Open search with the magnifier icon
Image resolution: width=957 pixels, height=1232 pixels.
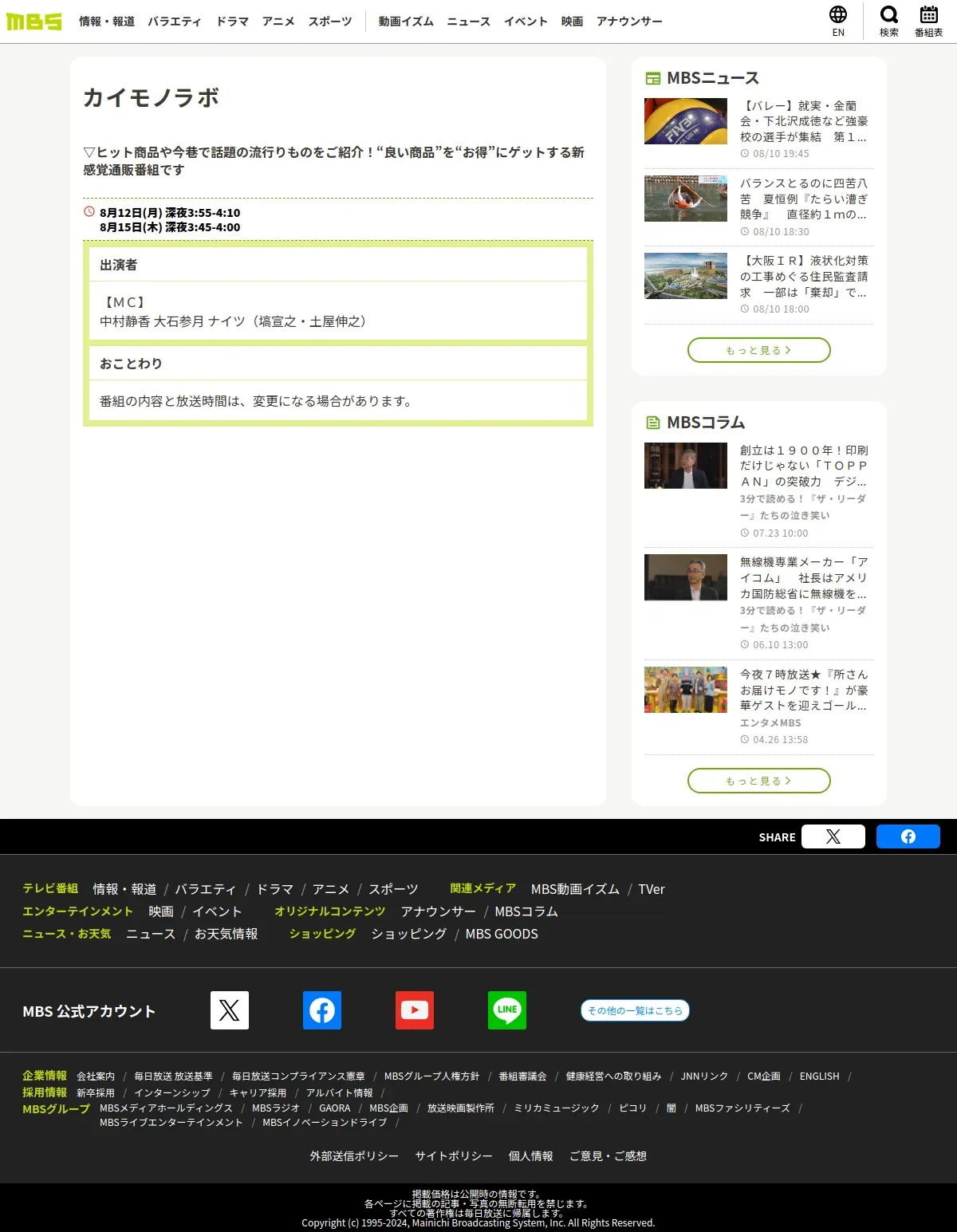tap(889, 22)
